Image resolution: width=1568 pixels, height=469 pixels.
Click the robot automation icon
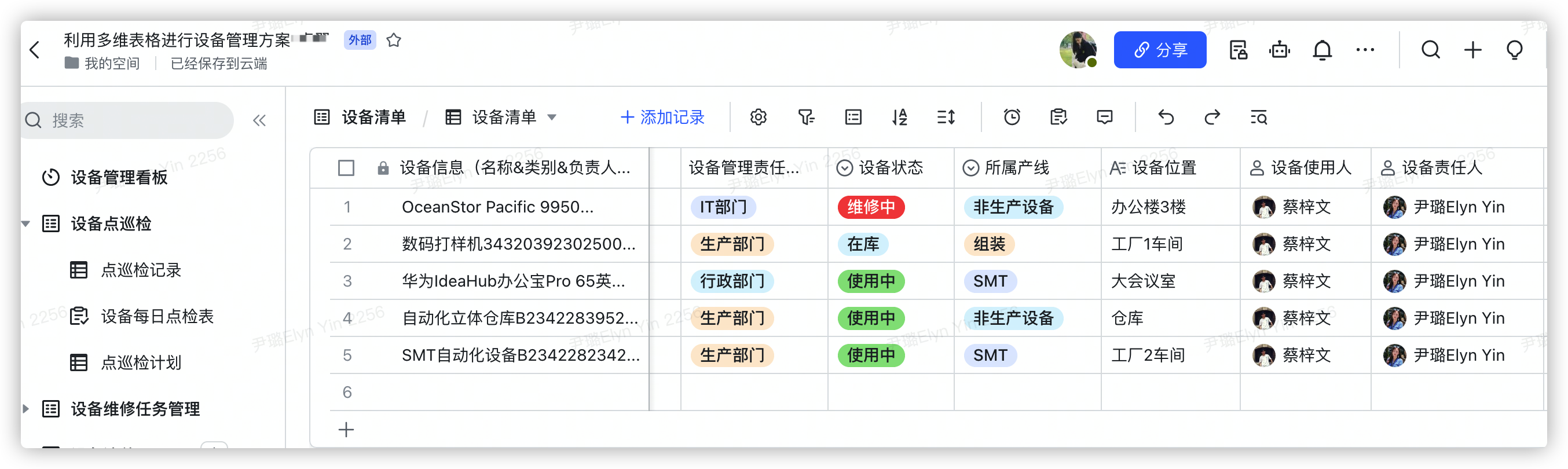point(1280,50)
